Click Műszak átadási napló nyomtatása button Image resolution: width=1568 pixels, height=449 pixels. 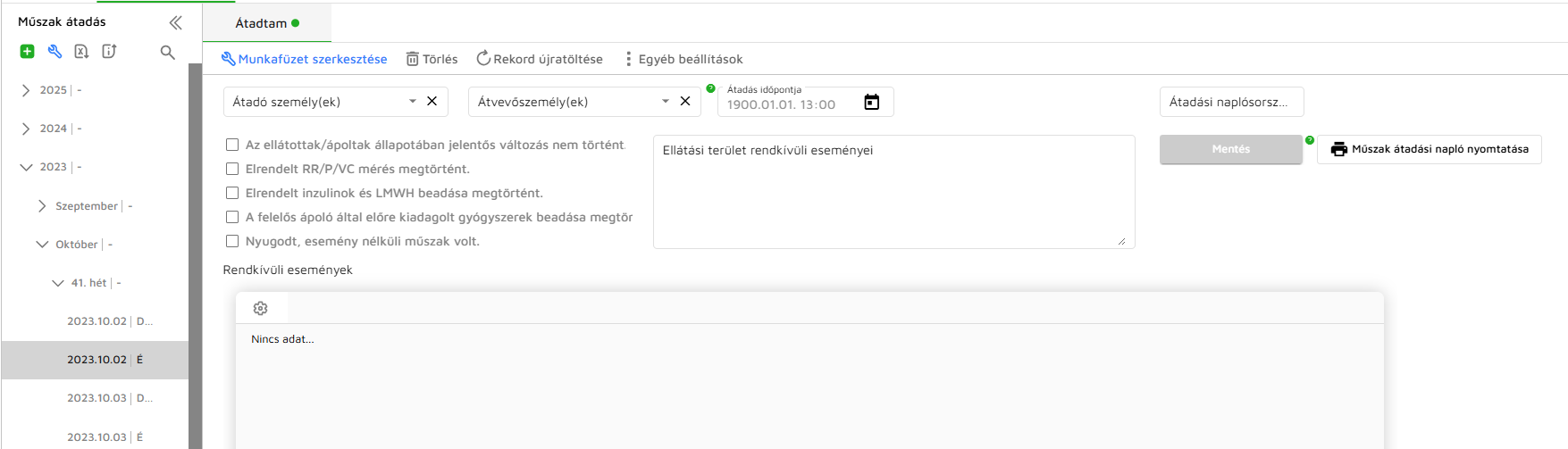click(1429, 149)
